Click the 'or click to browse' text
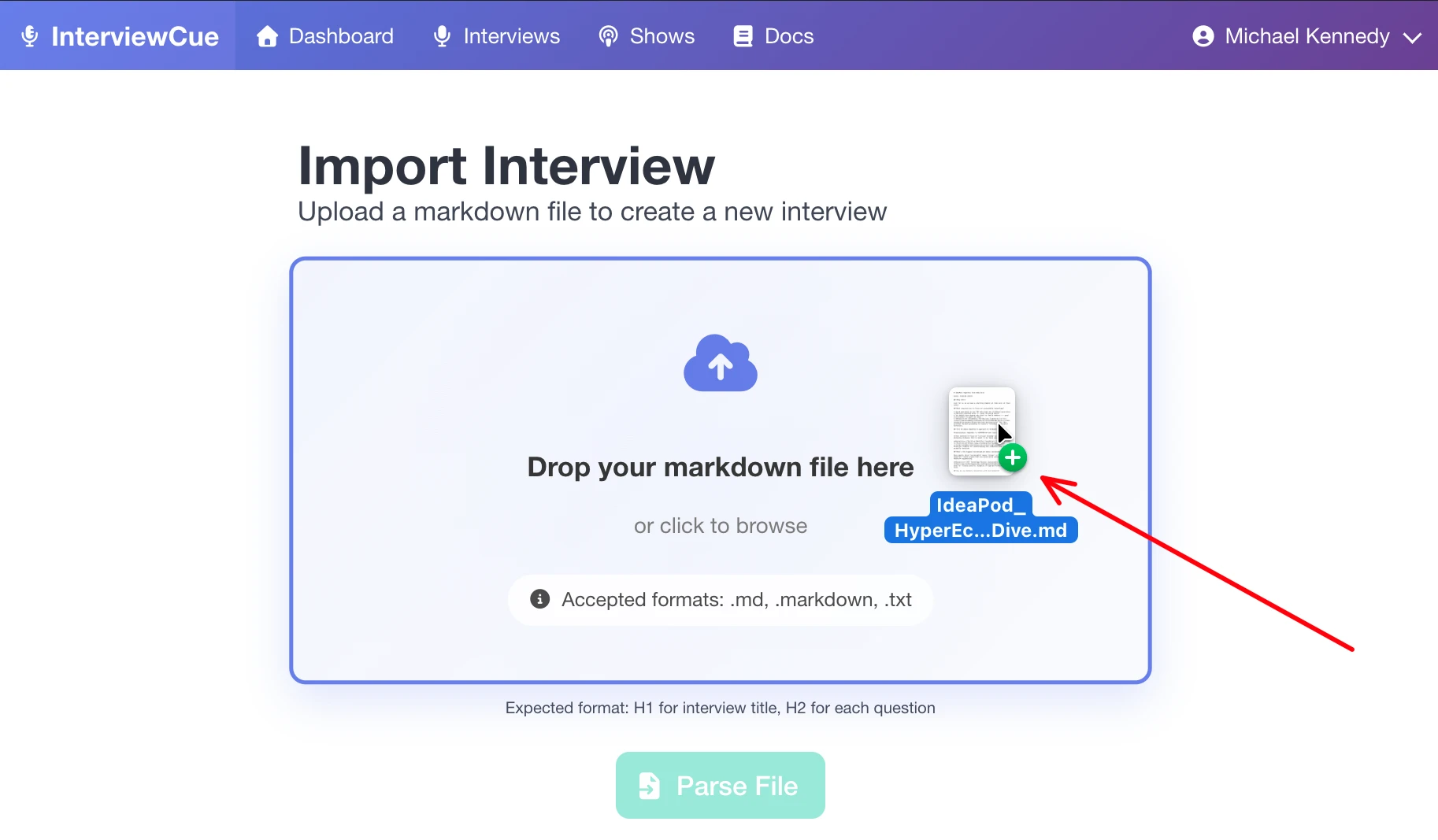 pyautogui.click(x=720, y=526)
